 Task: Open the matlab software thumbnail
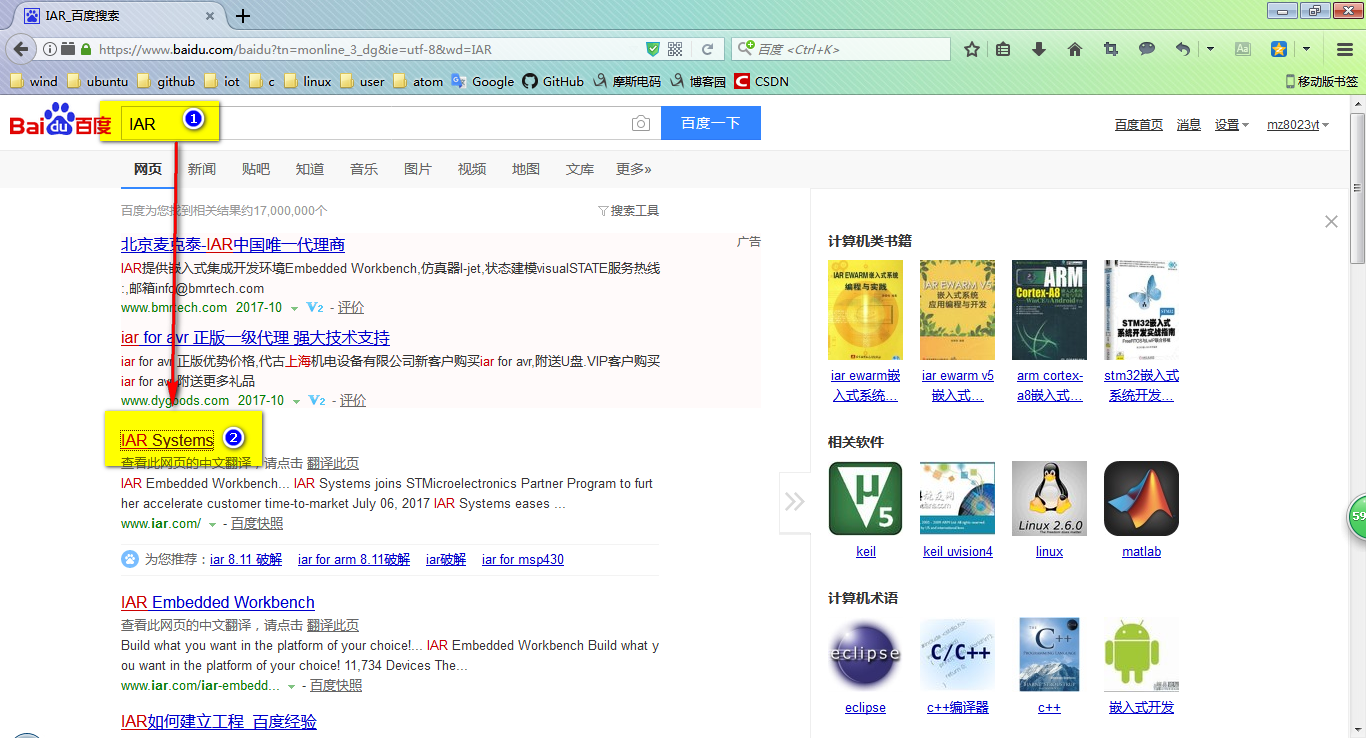tap(1141, 498)
